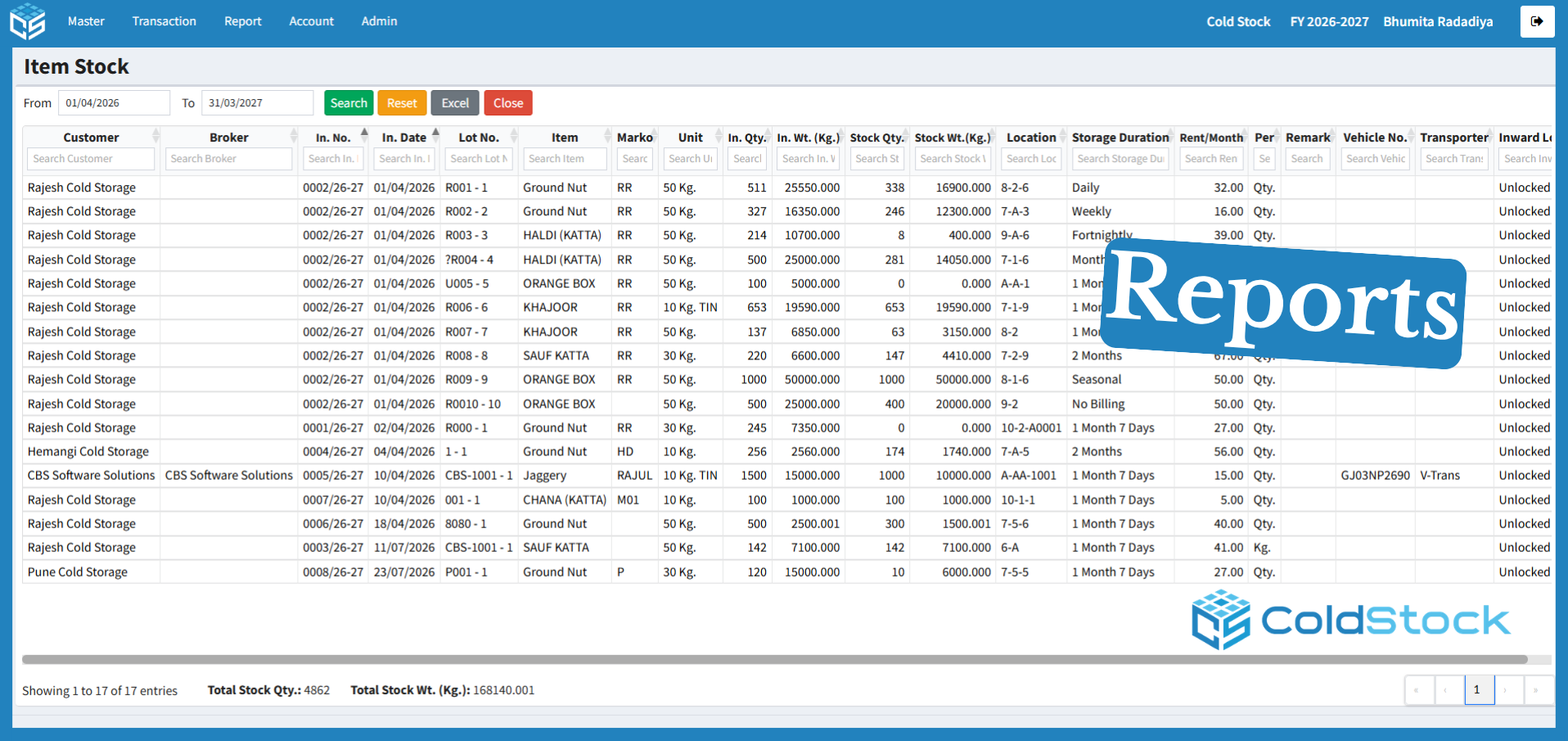
Task: Click Stock Qty. column header
Action: pos(876,138)
